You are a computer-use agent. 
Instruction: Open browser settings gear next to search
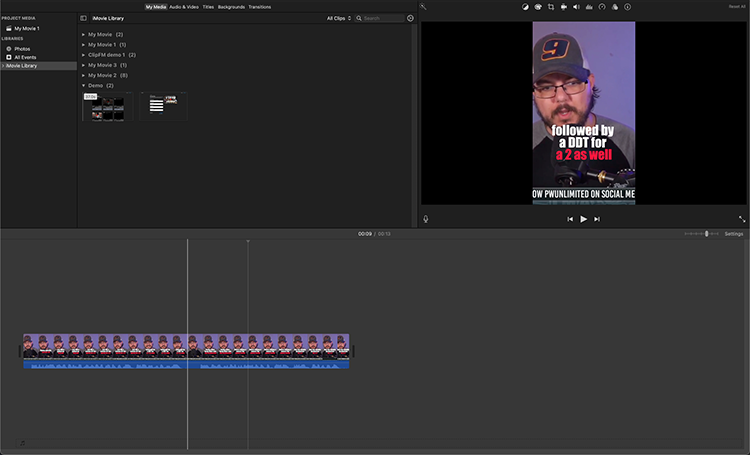point(410,18)
